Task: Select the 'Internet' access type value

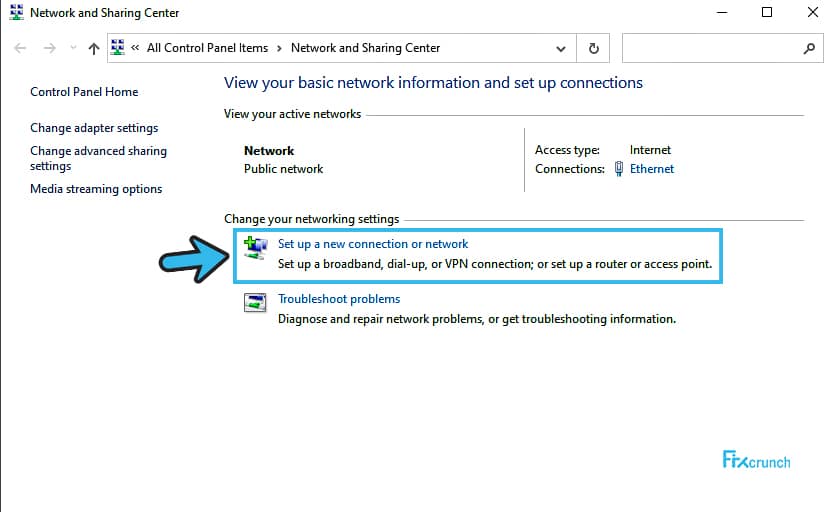Action: pyautogui.click(x=650, y=150)
